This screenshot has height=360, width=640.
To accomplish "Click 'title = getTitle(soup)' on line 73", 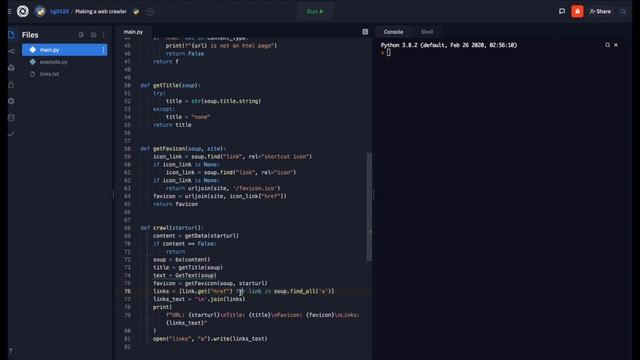I will (188, 267).
